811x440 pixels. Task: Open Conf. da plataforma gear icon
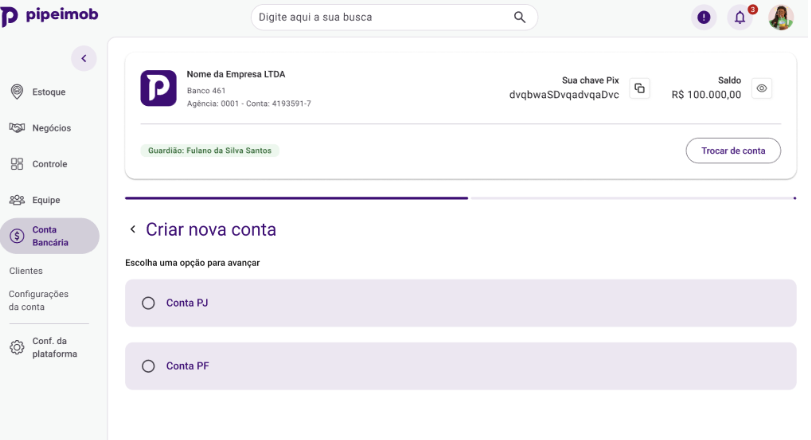point(17,347)
